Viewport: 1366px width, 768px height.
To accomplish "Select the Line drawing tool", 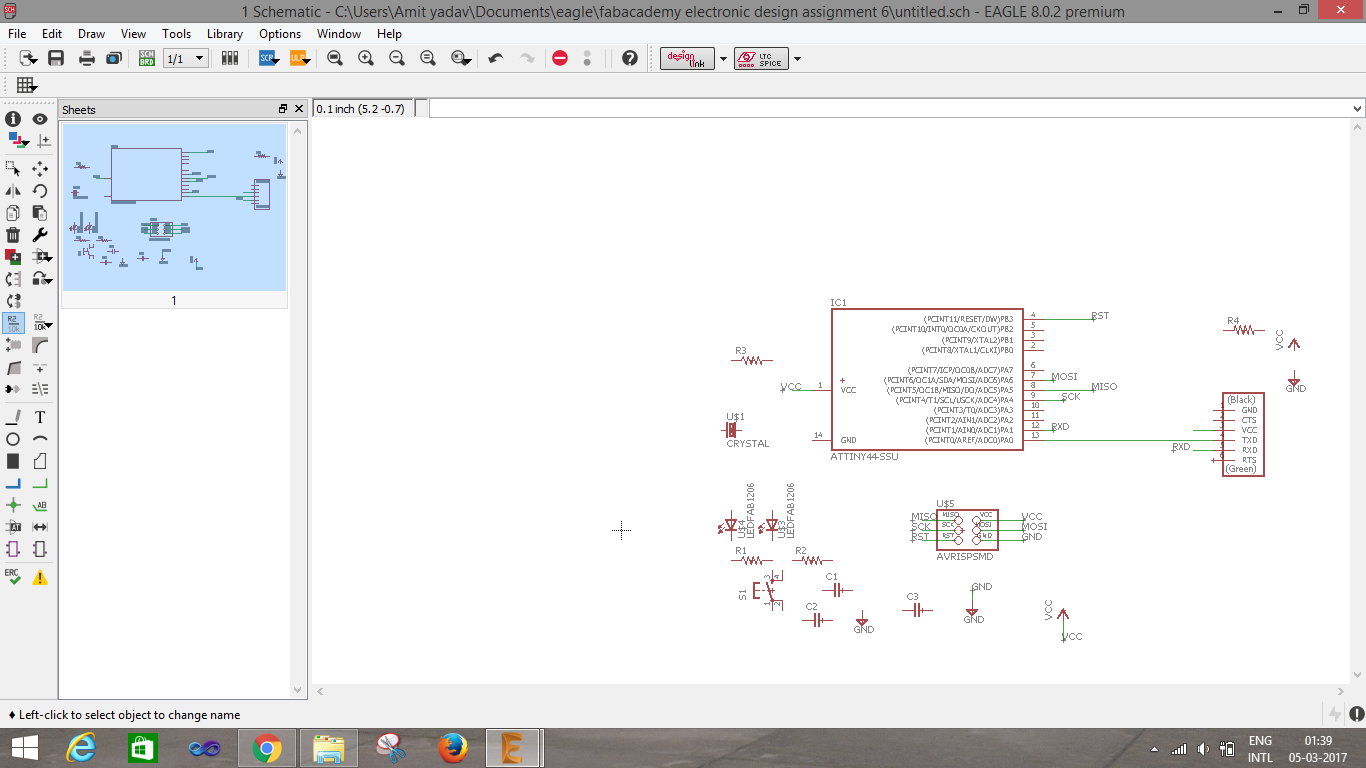I will point(13,416).
